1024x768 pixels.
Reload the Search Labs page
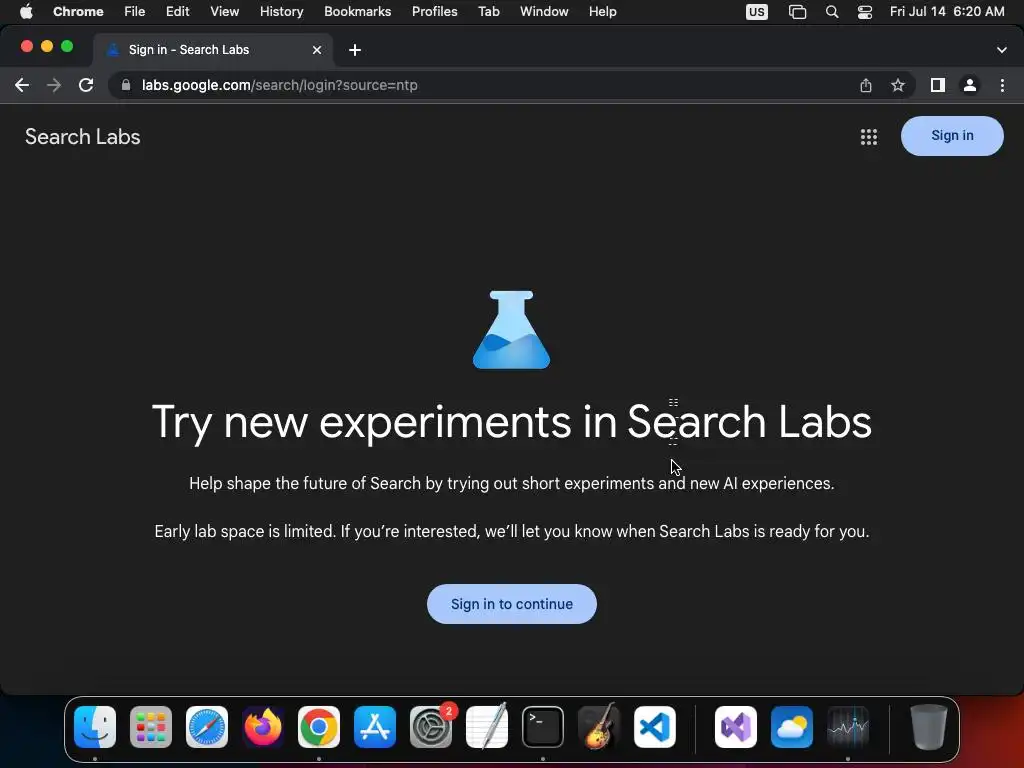pyautogui.click(x=86, y=85)
